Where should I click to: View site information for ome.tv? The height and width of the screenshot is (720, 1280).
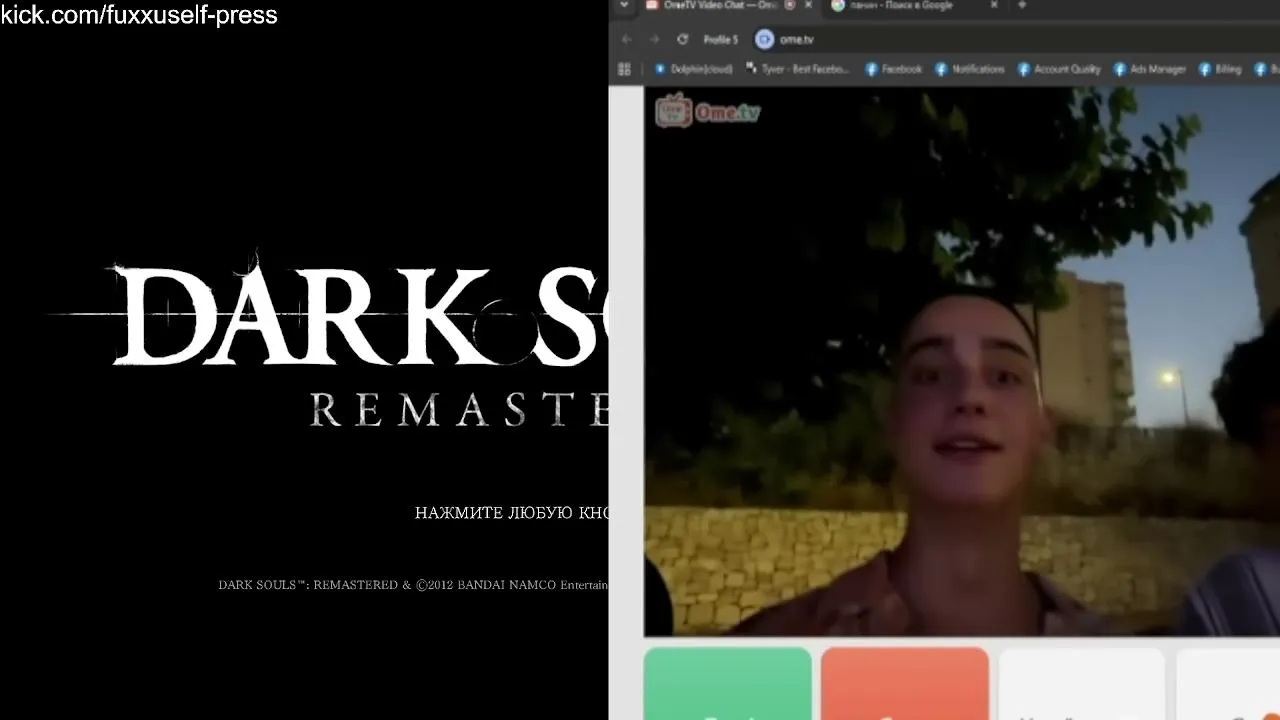(x=765, y=39)
